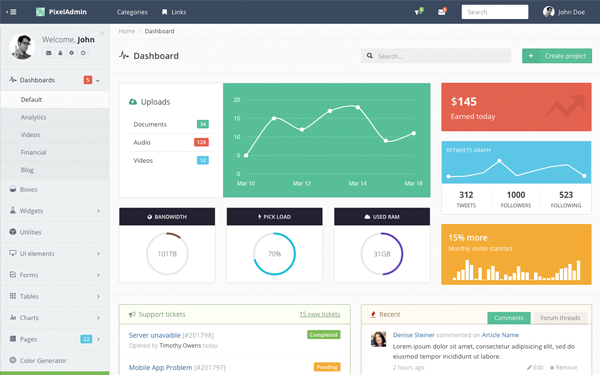Select the Financial sidebar item
Image resolution: width=600 pixels, height=375 pixels.
(55, 152)
